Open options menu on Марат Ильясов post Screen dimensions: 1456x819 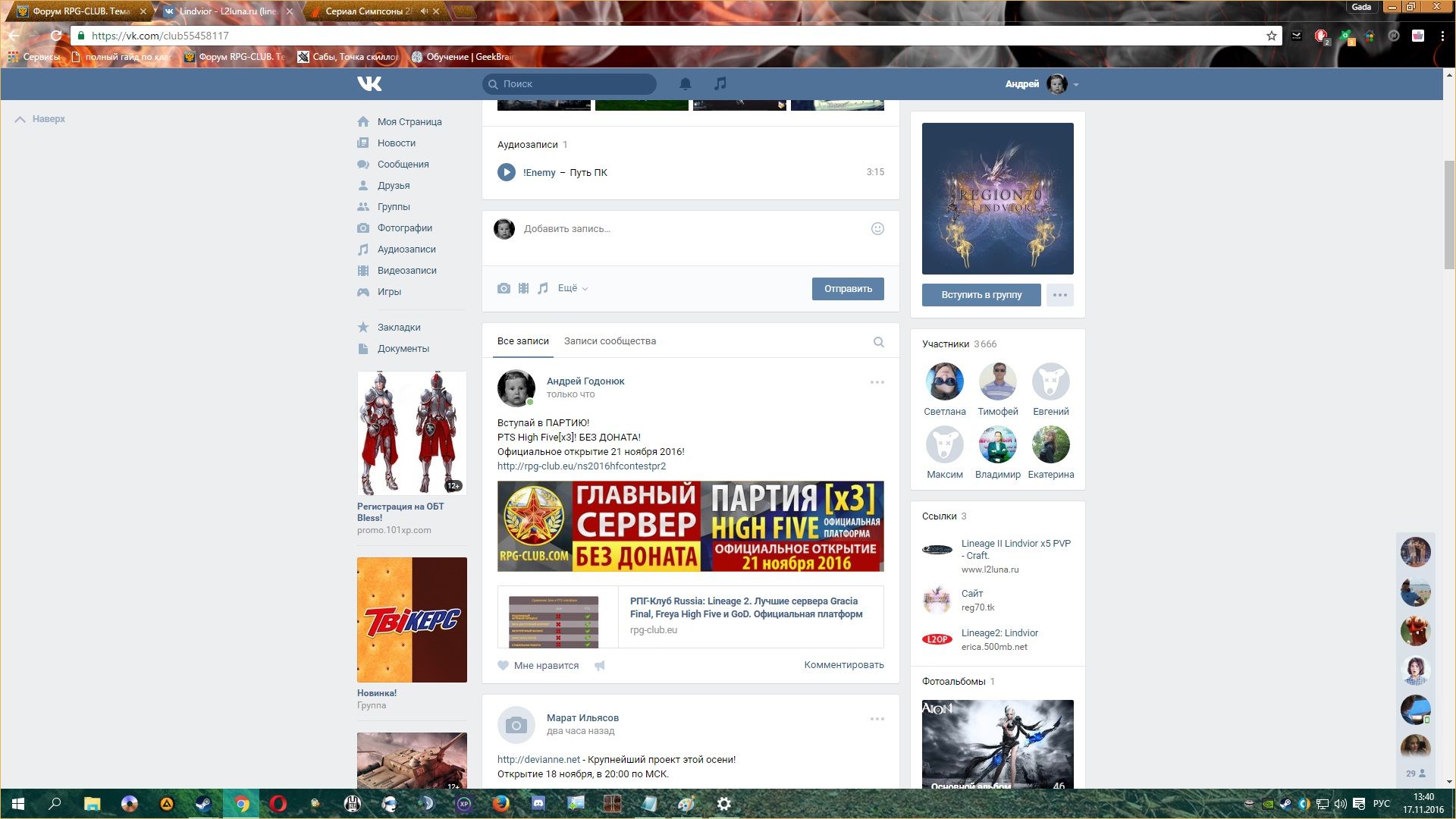click(x=877, y=719)
